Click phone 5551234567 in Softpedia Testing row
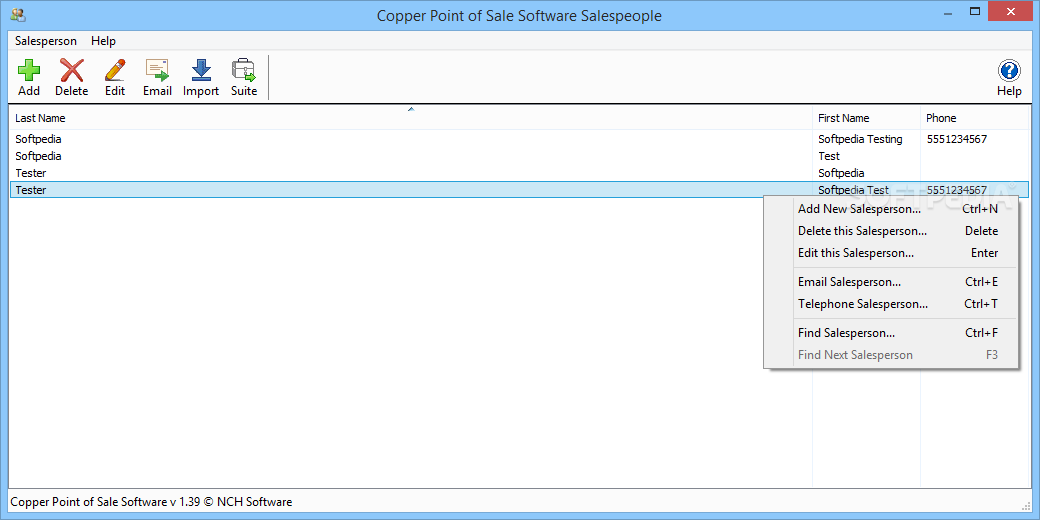 (x=956, y=139)
